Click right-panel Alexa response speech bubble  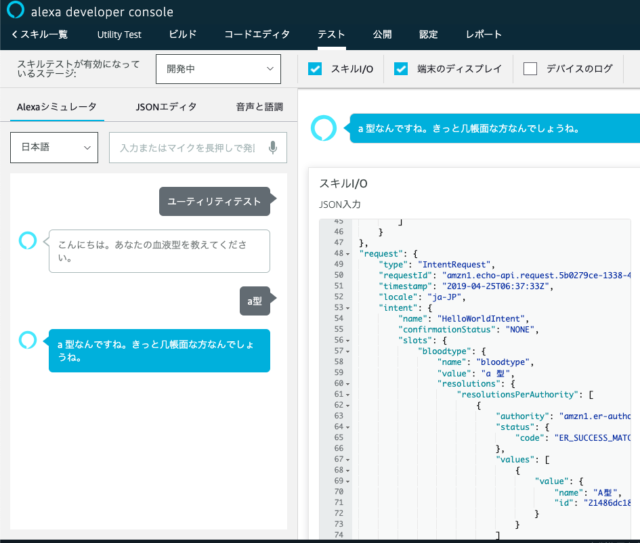(x=495, y=129)
